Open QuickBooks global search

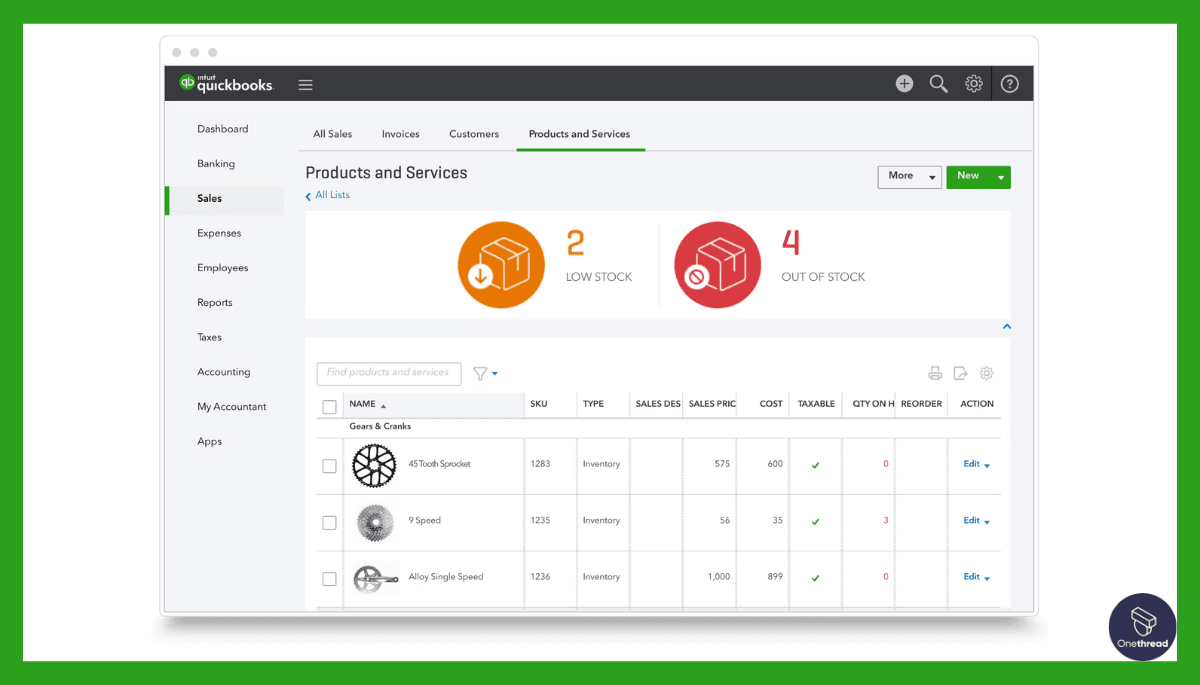939,83
